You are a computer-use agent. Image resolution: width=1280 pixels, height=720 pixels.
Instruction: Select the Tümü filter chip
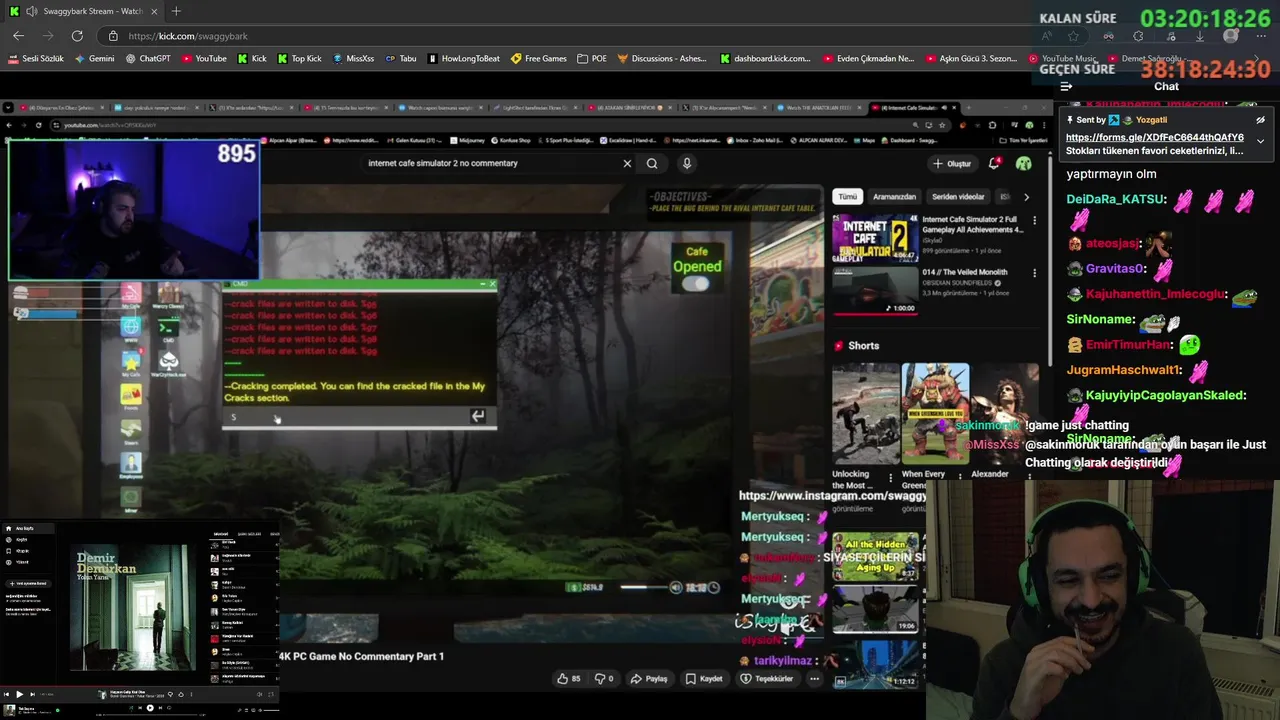(847, 197)
